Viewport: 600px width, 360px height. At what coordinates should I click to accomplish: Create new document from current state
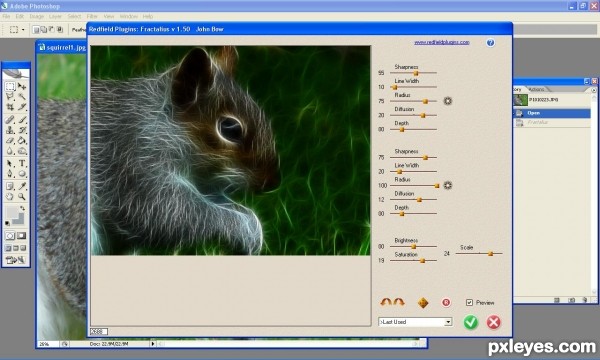pyautogui.click(x=557, y=300)
